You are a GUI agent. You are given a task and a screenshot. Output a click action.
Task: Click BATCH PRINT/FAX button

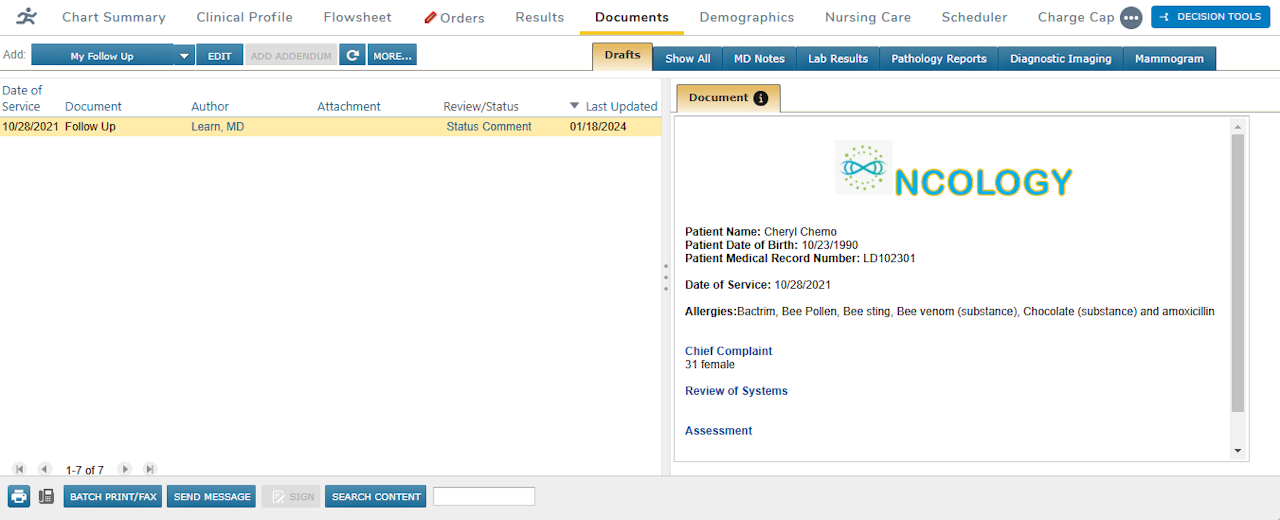click(113, 496)
